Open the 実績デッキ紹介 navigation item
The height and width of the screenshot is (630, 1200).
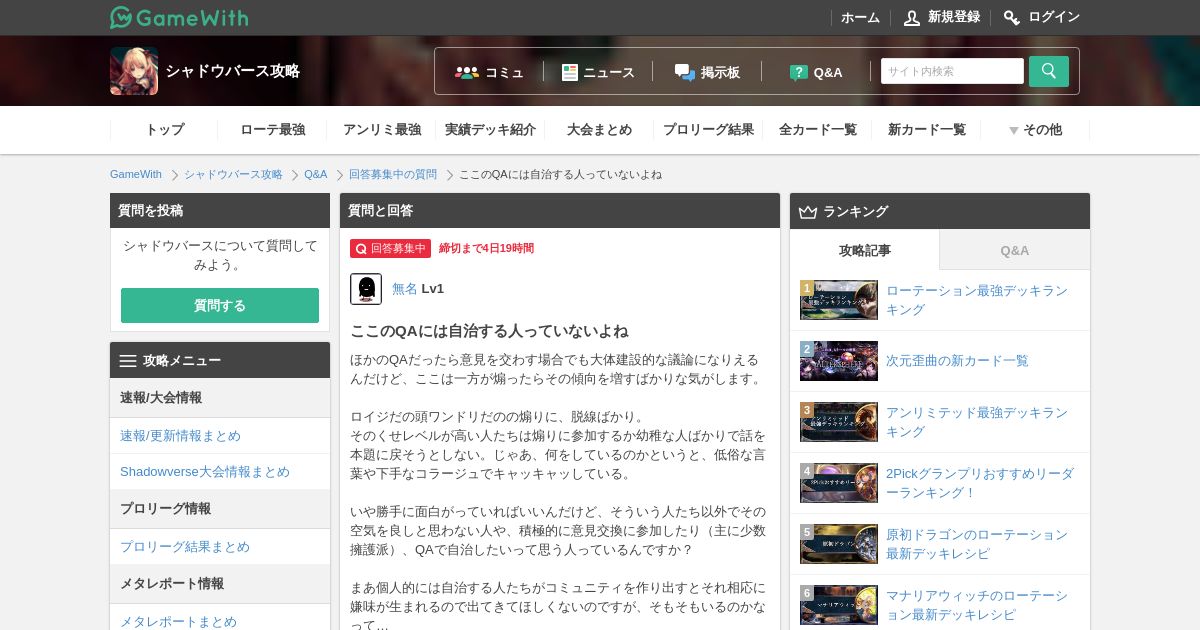(x=490, y=130)
